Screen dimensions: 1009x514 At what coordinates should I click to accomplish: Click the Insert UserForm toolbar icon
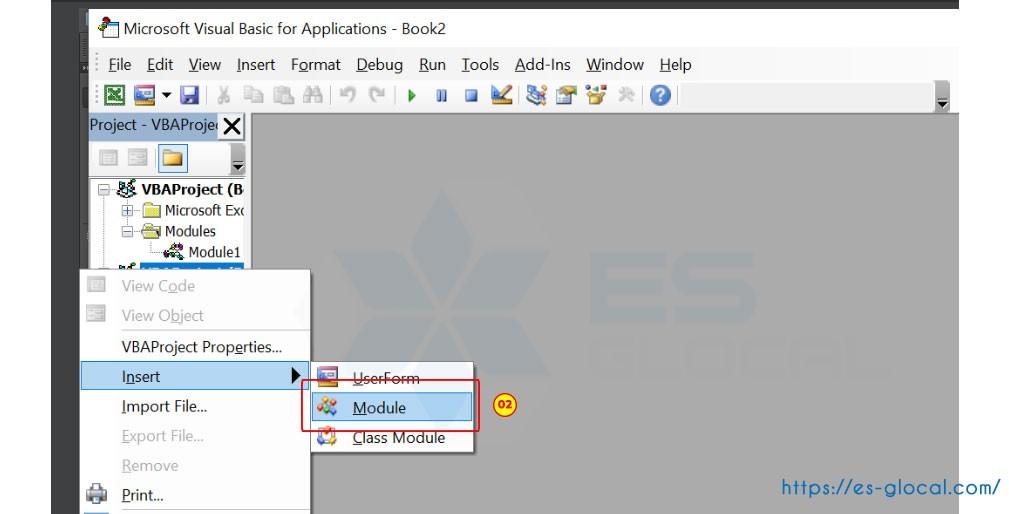pyautogui.click(x=144, y=95)
